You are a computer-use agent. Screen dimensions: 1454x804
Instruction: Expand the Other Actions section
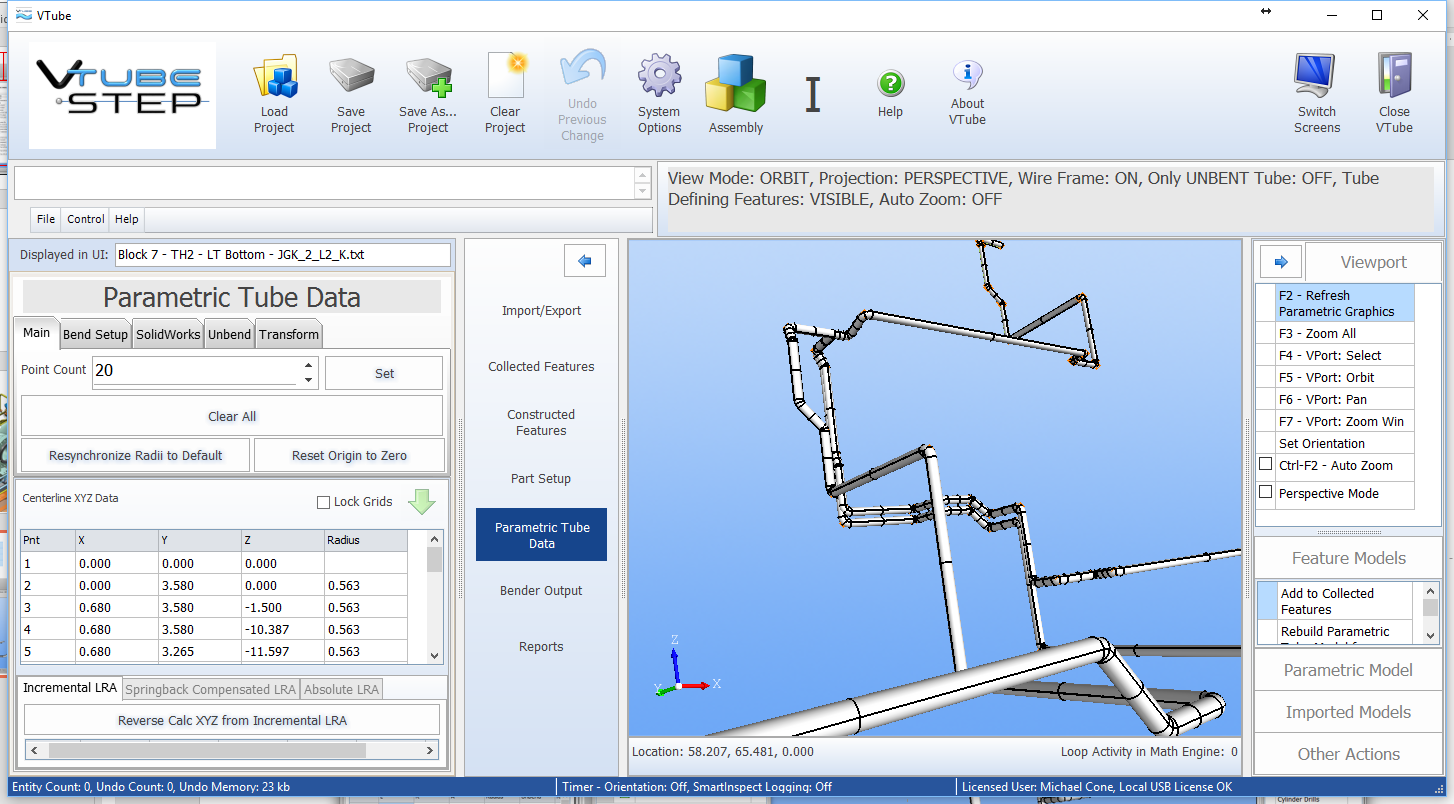(x=1347, y=754)
